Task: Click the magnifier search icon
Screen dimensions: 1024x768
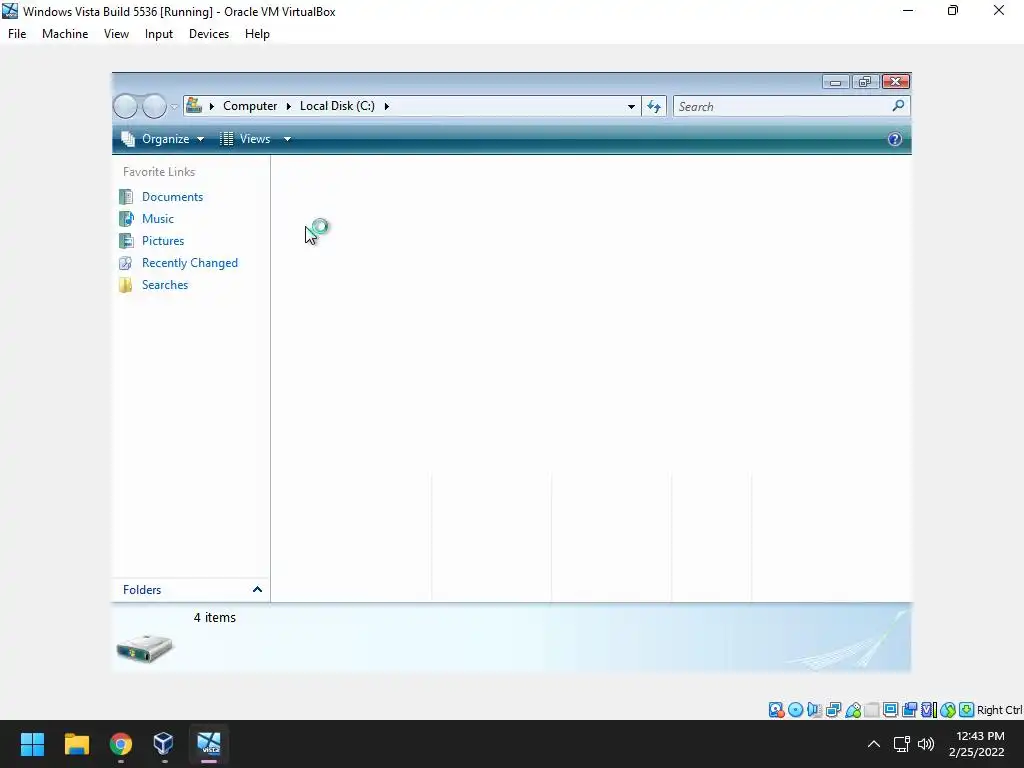Action: [x=899, y=106]
